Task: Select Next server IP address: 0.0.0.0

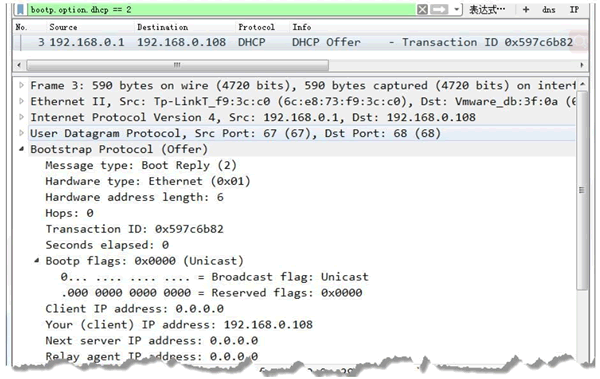Action: [x=152, y=340]
